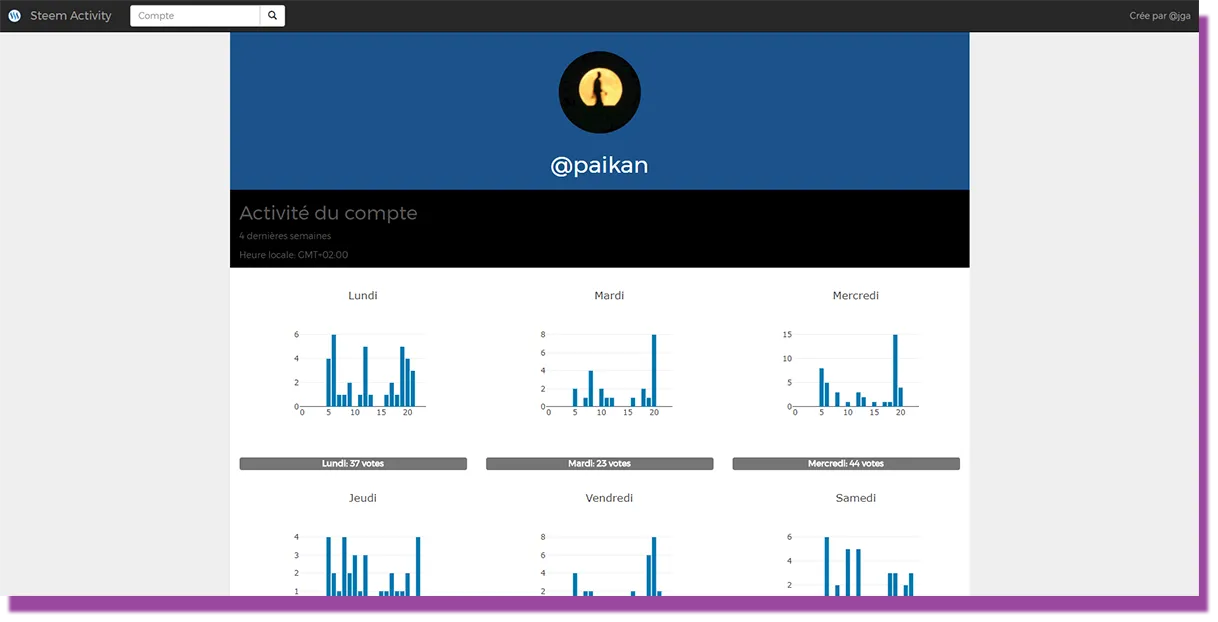Click the Jeudi bar chart
Image resolution: width=1218 pixels, height=622 pixels.
360,564
